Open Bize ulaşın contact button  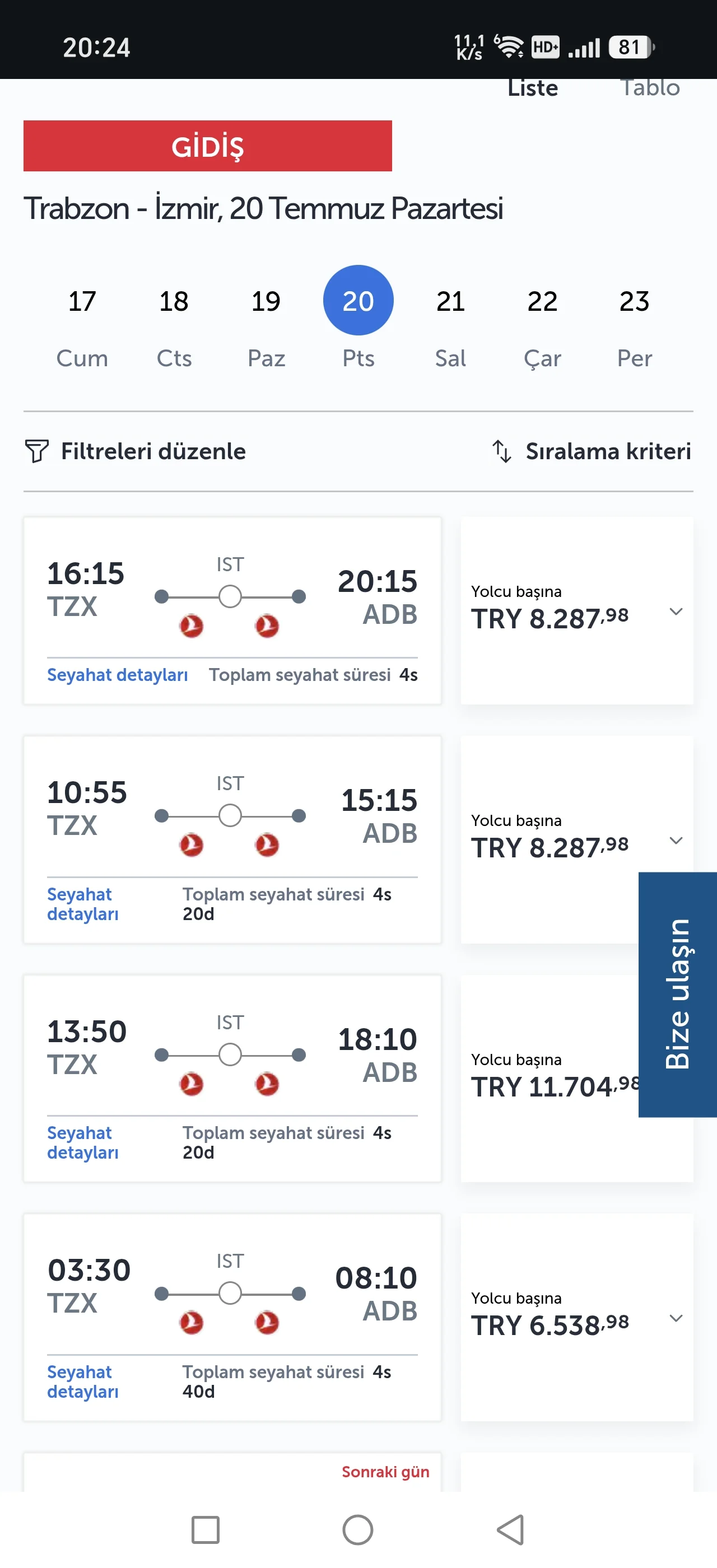677,994
